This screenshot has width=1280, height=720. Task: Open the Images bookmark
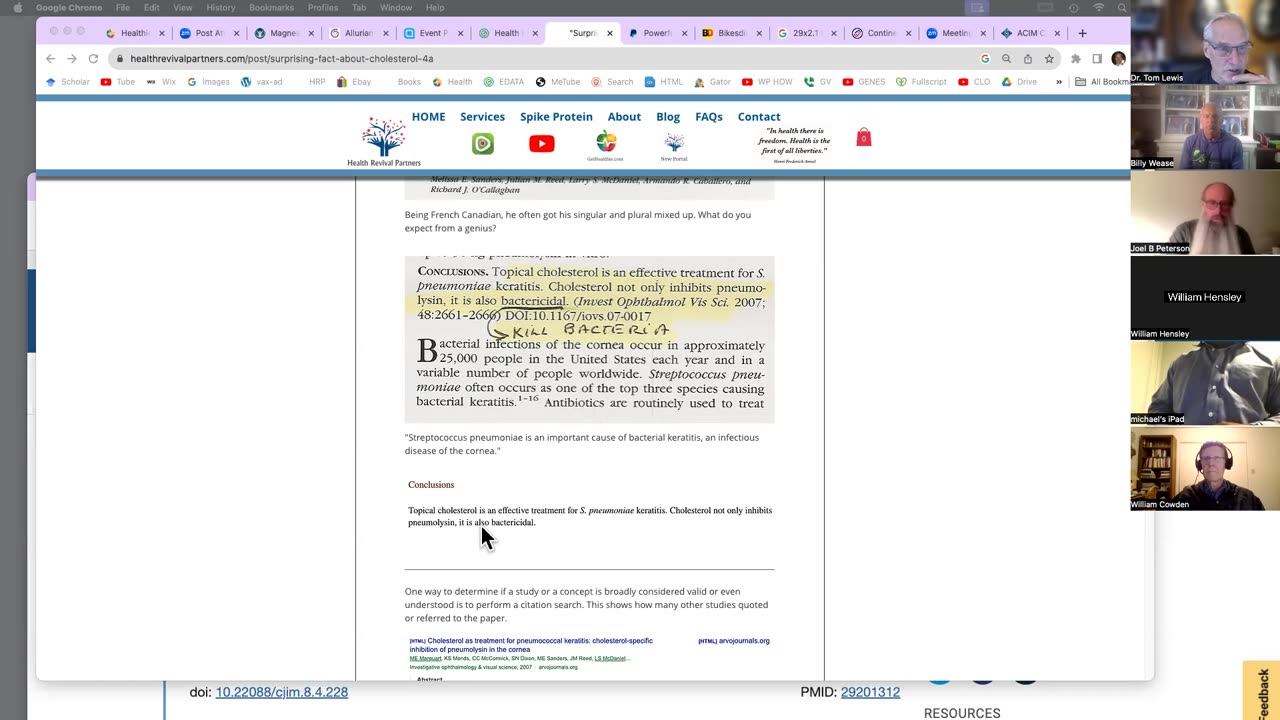coord(208,82)
